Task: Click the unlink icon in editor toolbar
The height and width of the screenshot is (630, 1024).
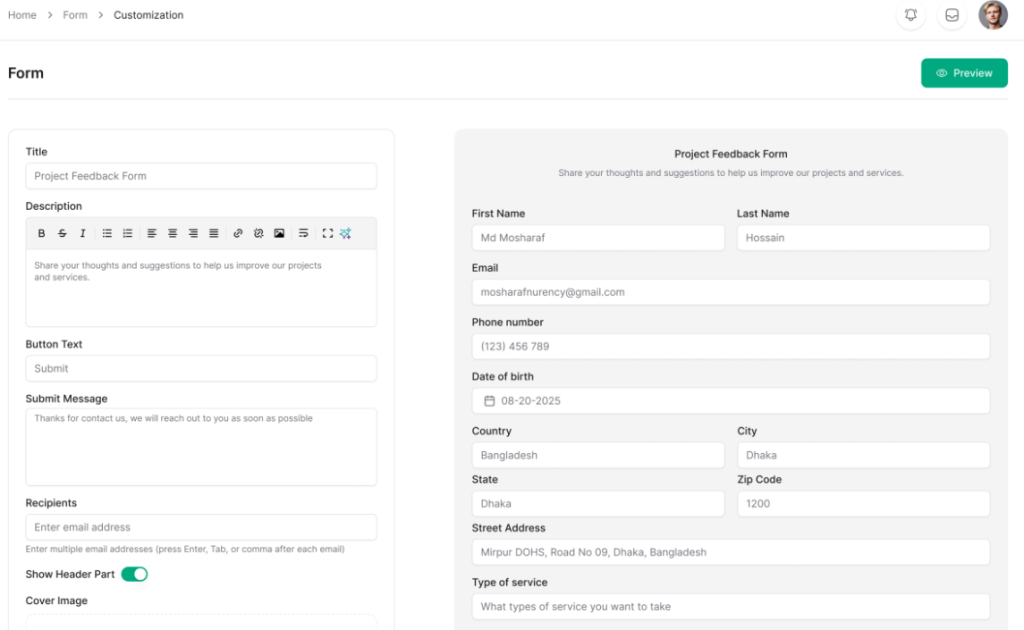Action: tap(258, 233)
